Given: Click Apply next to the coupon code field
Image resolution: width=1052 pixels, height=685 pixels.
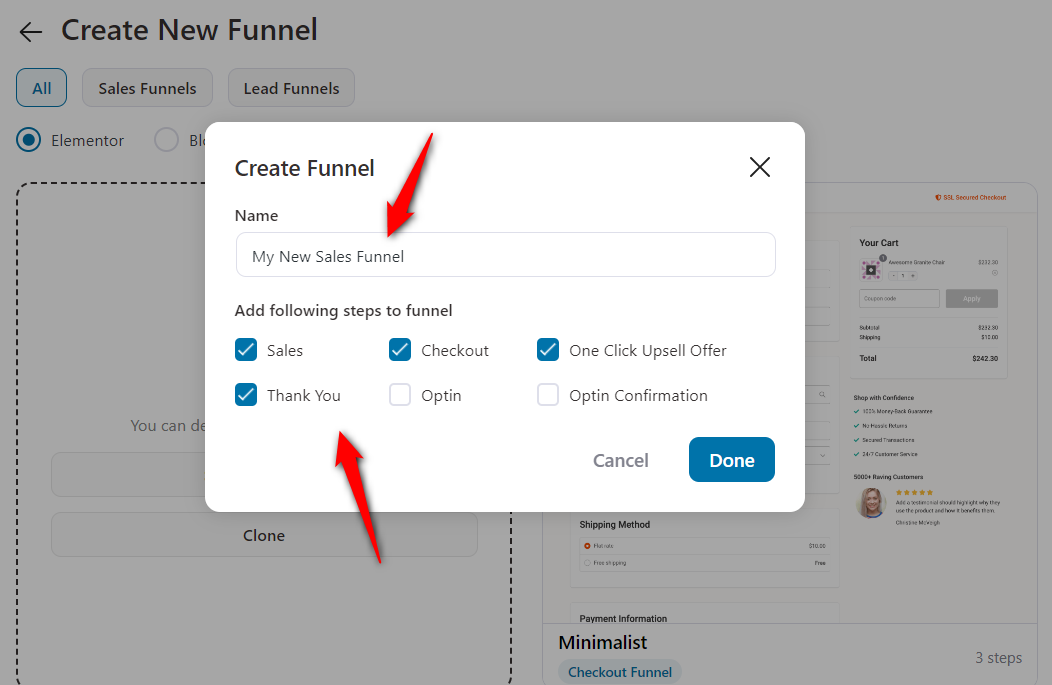Looking at the screenshot, I should pos(971,298).
